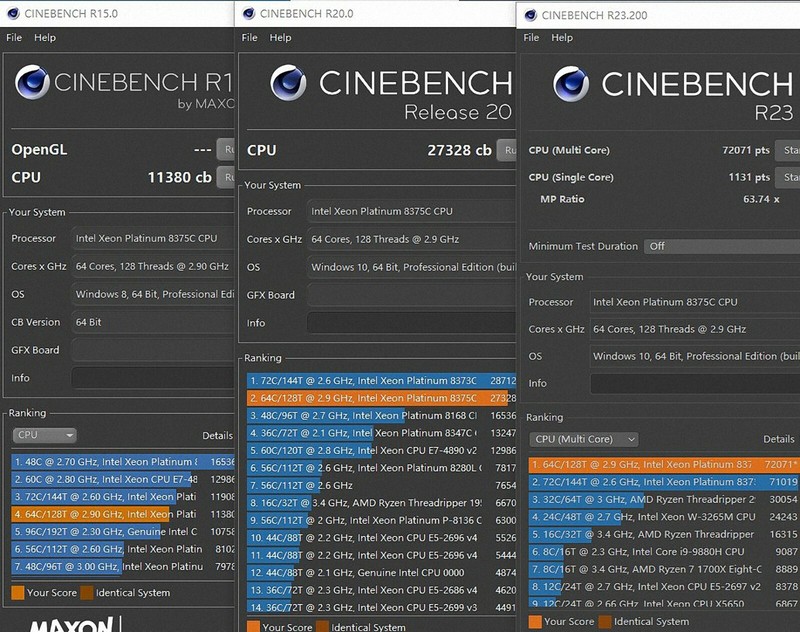Screen dimensions: 800x632
Task: Open File menu in Cinebench R23 window
Action: pyautogui.click(x=531, y=37)
